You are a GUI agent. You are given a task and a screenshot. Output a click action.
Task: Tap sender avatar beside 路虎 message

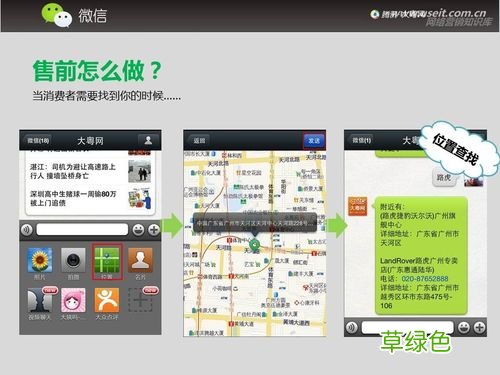(x=474, y=182)
